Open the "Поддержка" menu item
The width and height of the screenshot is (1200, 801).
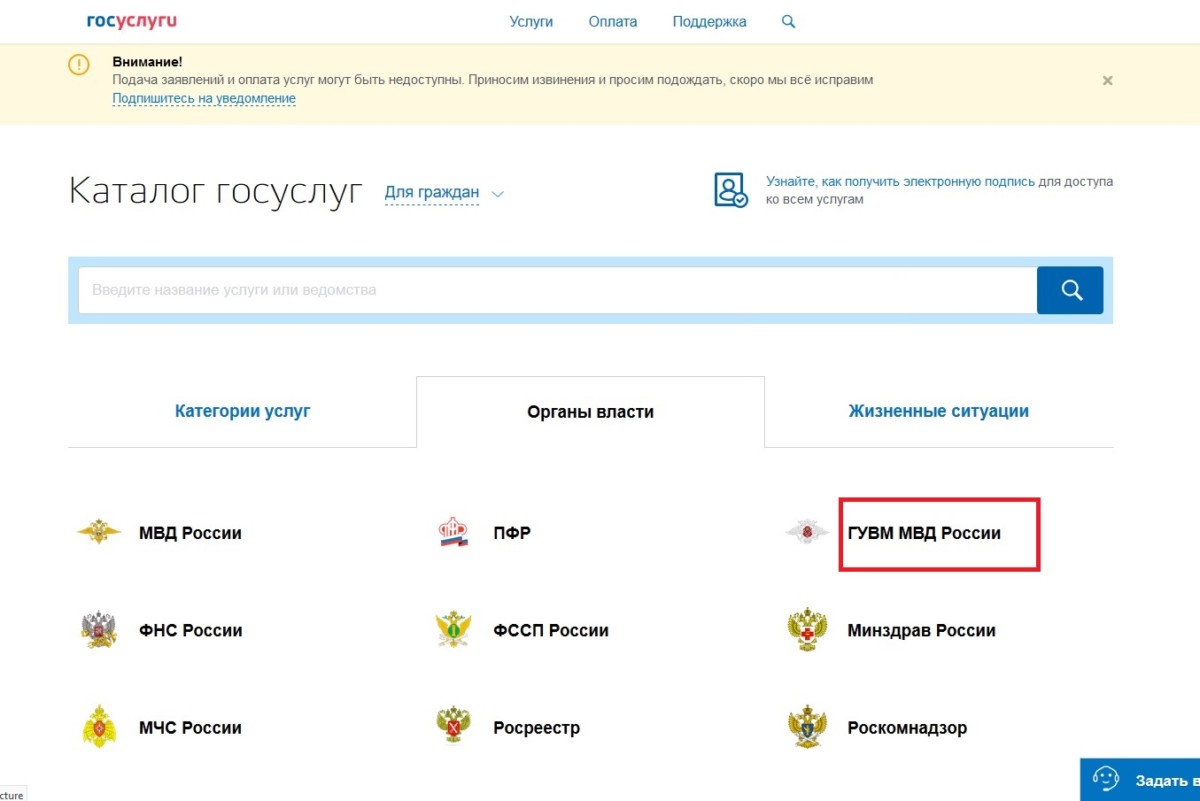(709, 22)
